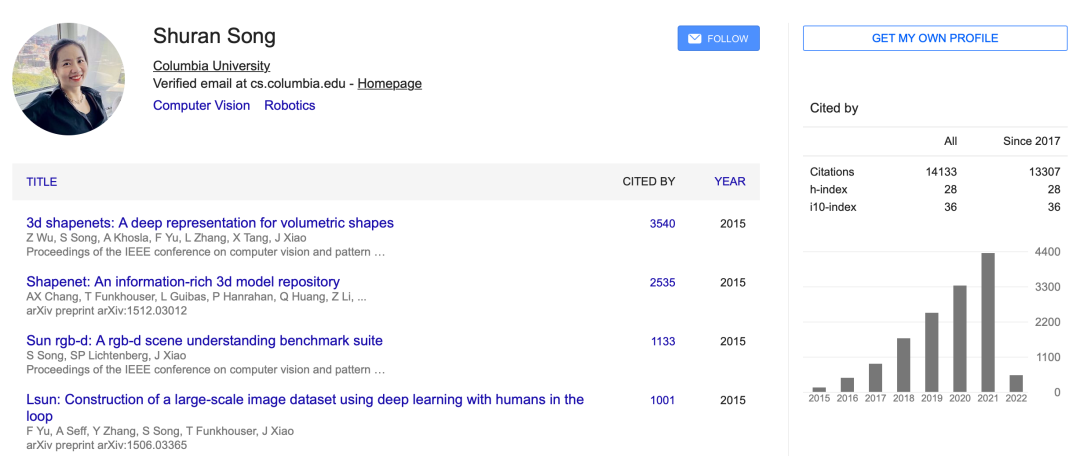Select the Robotics interest tag
Image resolution: width=1080 pixels, height=456 pixels.
[x=289, y=106]
